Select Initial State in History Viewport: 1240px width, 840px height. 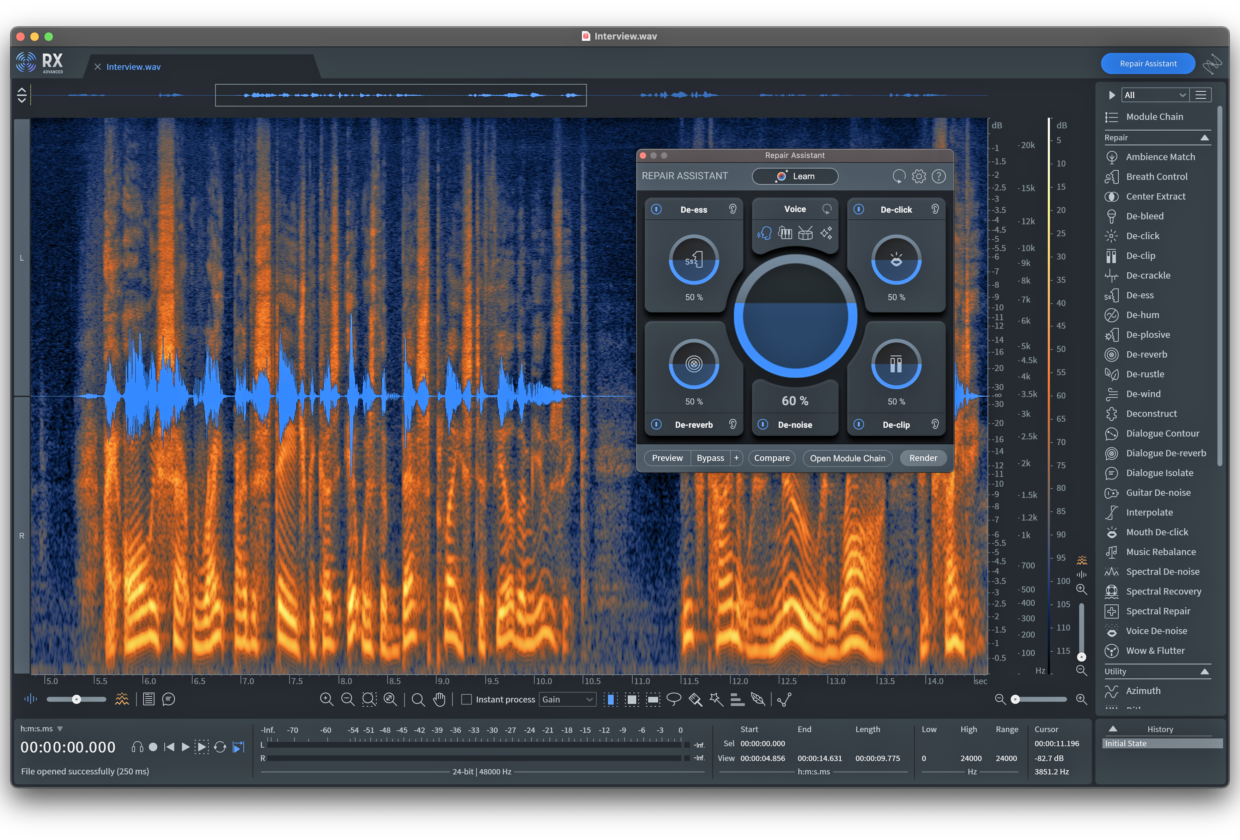point(1162,744)
